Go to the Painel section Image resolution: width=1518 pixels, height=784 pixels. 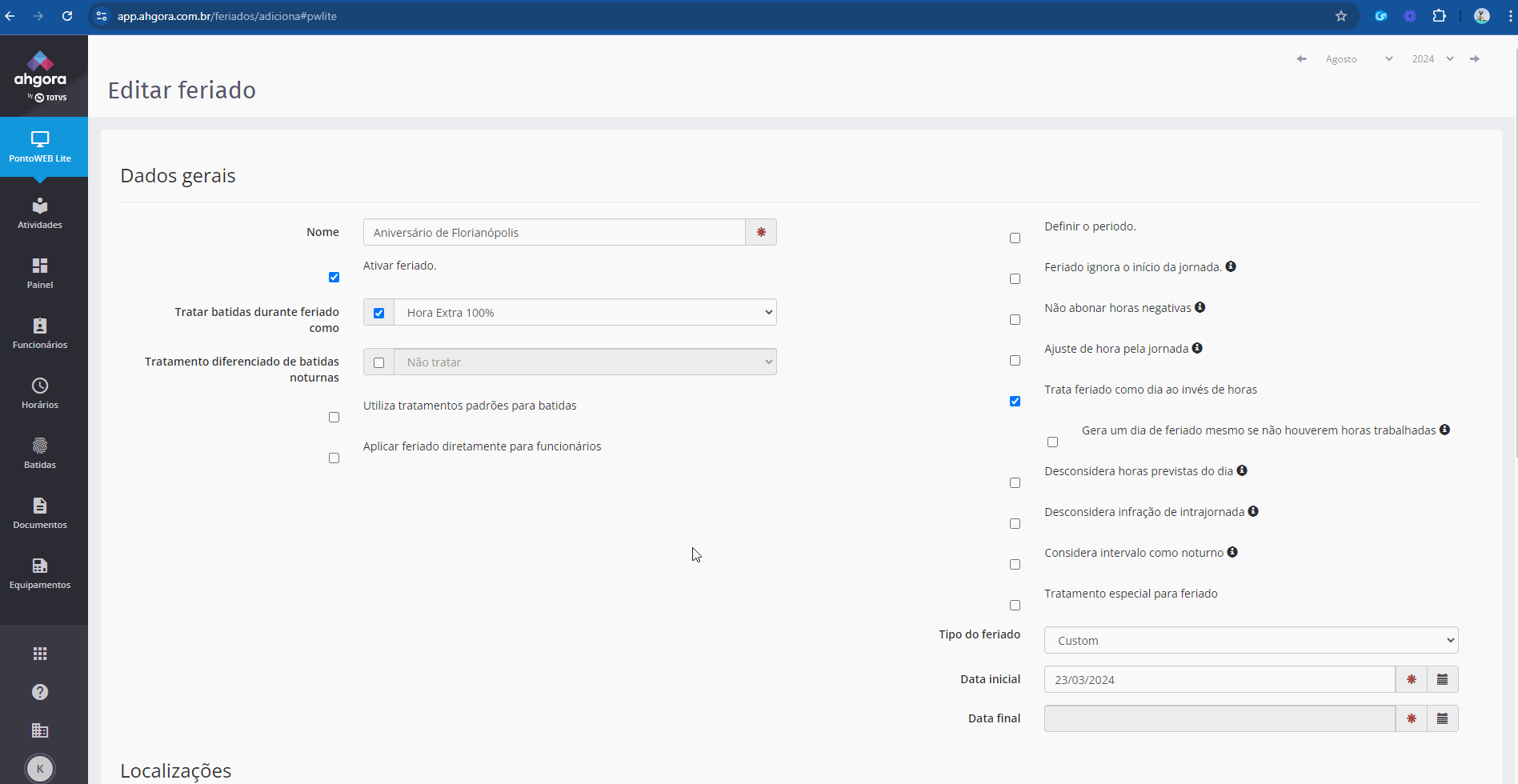(x=40, y=274)
